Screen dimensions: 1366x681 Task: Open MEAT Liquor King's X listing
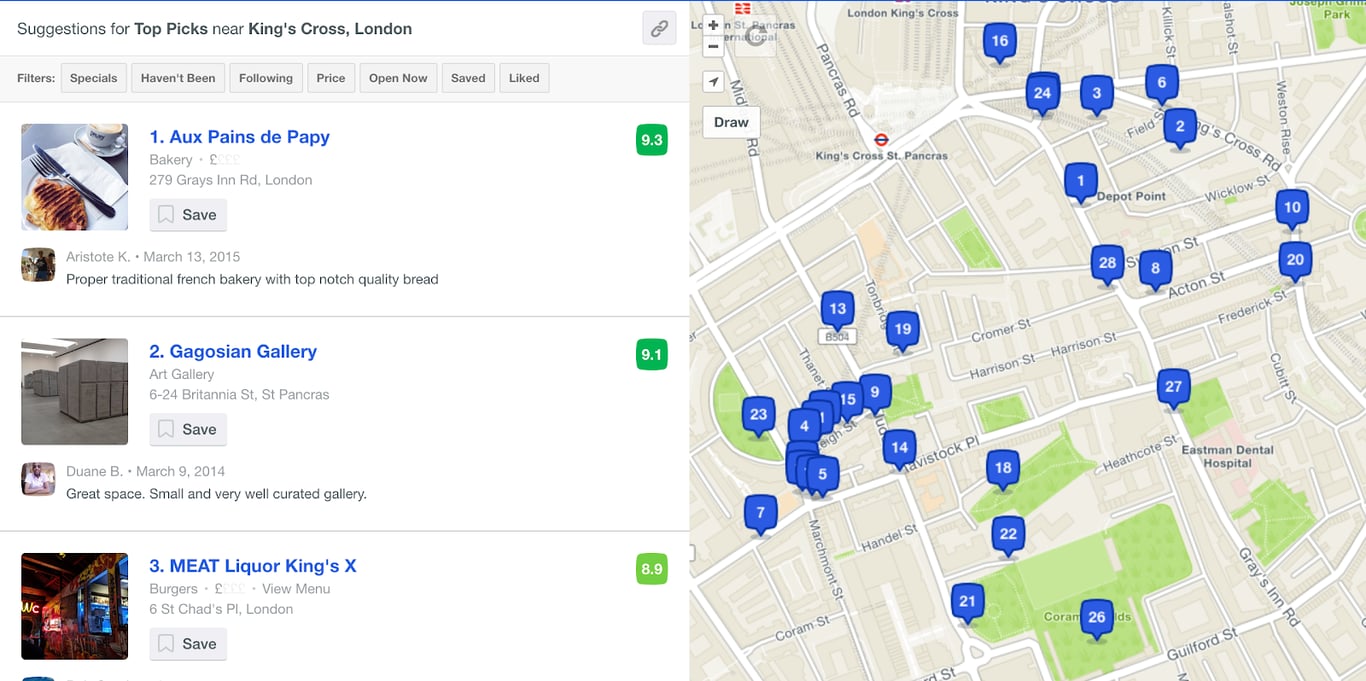coord(253,566)
